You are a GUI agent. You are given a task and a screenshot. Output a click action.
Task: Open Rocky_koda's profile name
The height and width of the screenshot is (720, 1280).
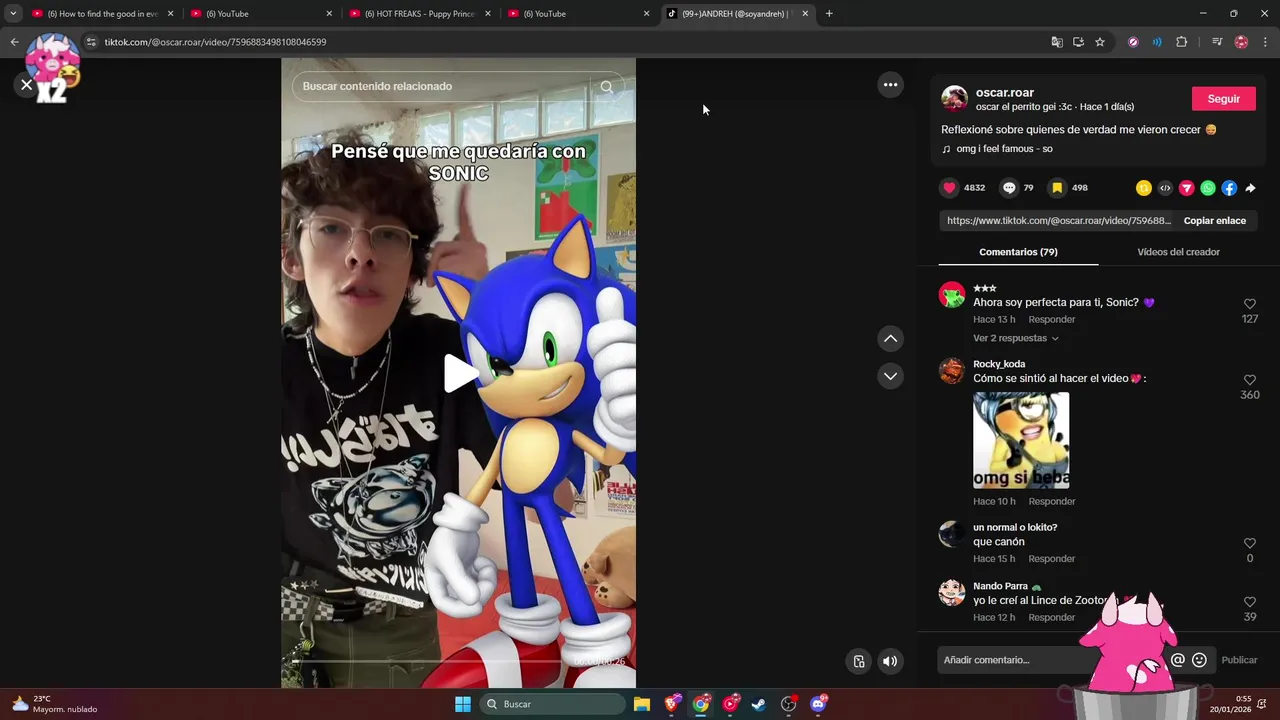click(999, 364)
